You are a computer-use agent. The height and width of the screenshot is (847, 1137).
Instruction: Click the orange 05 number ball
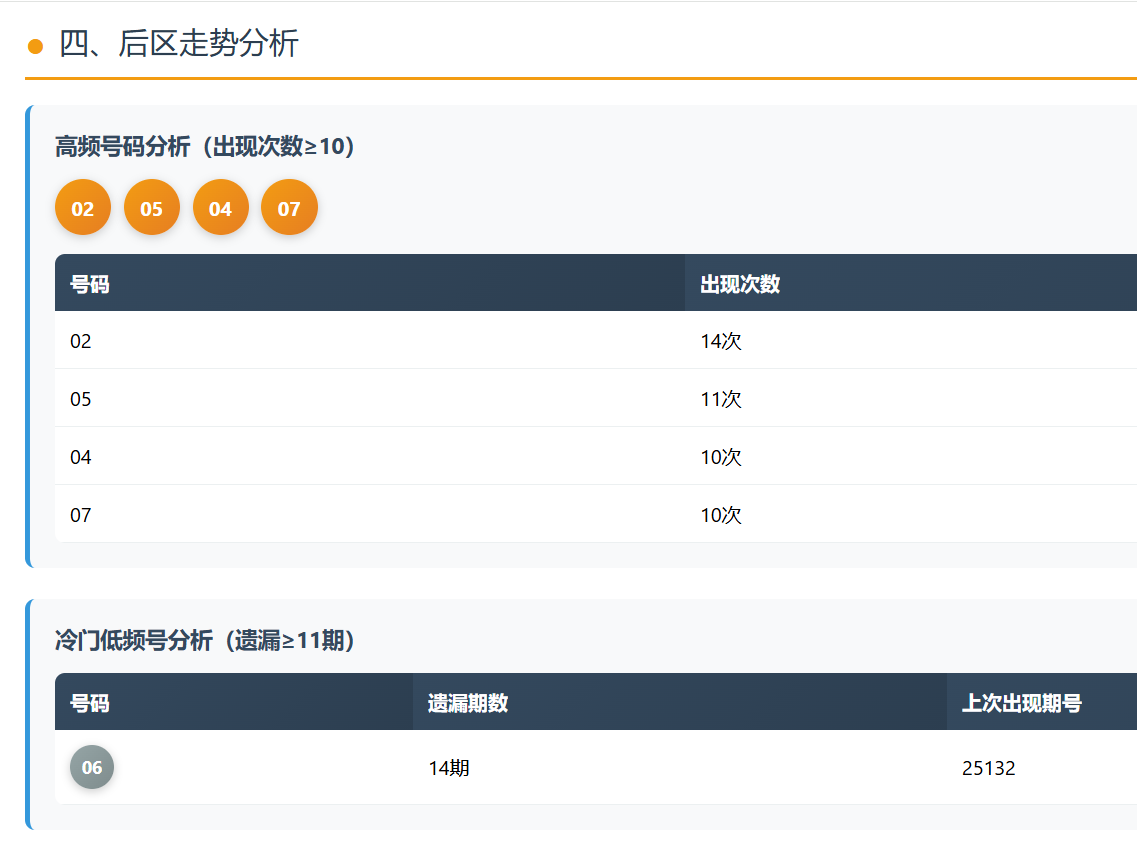[x=151, y=208]
